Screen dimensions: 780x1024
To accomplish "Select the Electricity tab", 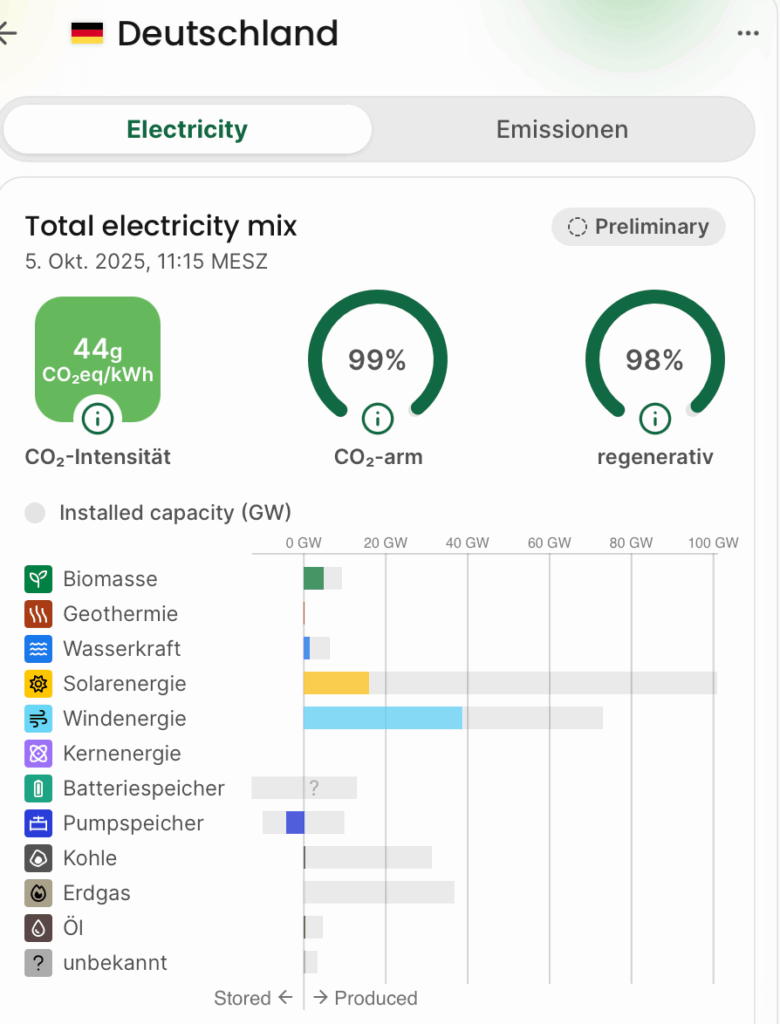I will 187,130.
